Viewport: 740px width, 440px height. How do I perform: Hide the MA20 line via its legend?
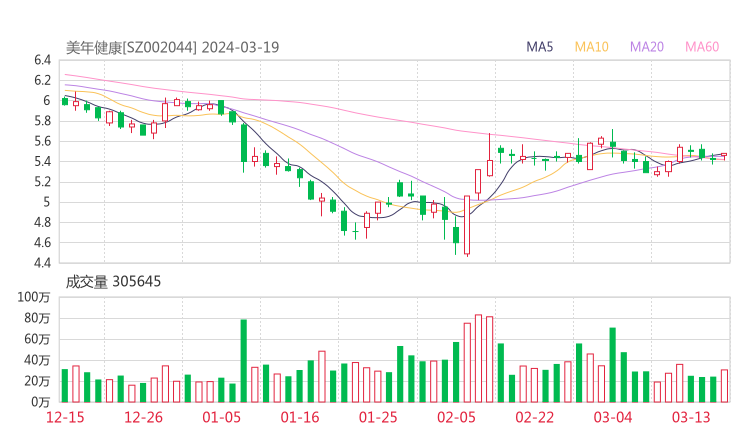tap(646, 47)
